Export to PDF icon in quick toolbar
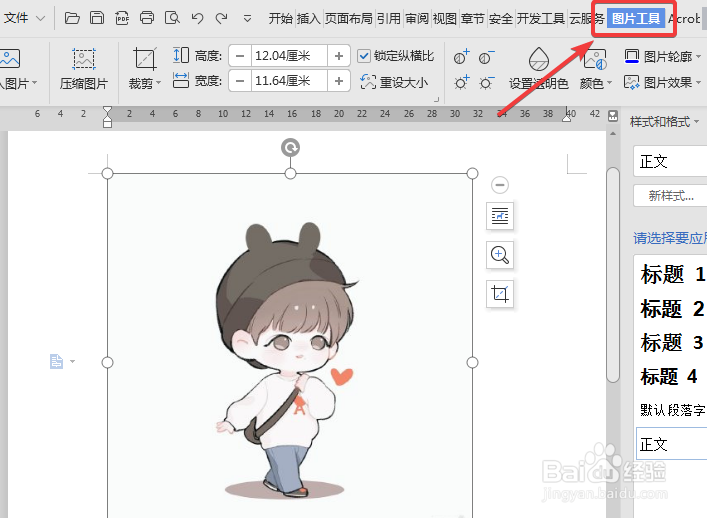This screenshot has height=518, width=707. tap(122, 18)
